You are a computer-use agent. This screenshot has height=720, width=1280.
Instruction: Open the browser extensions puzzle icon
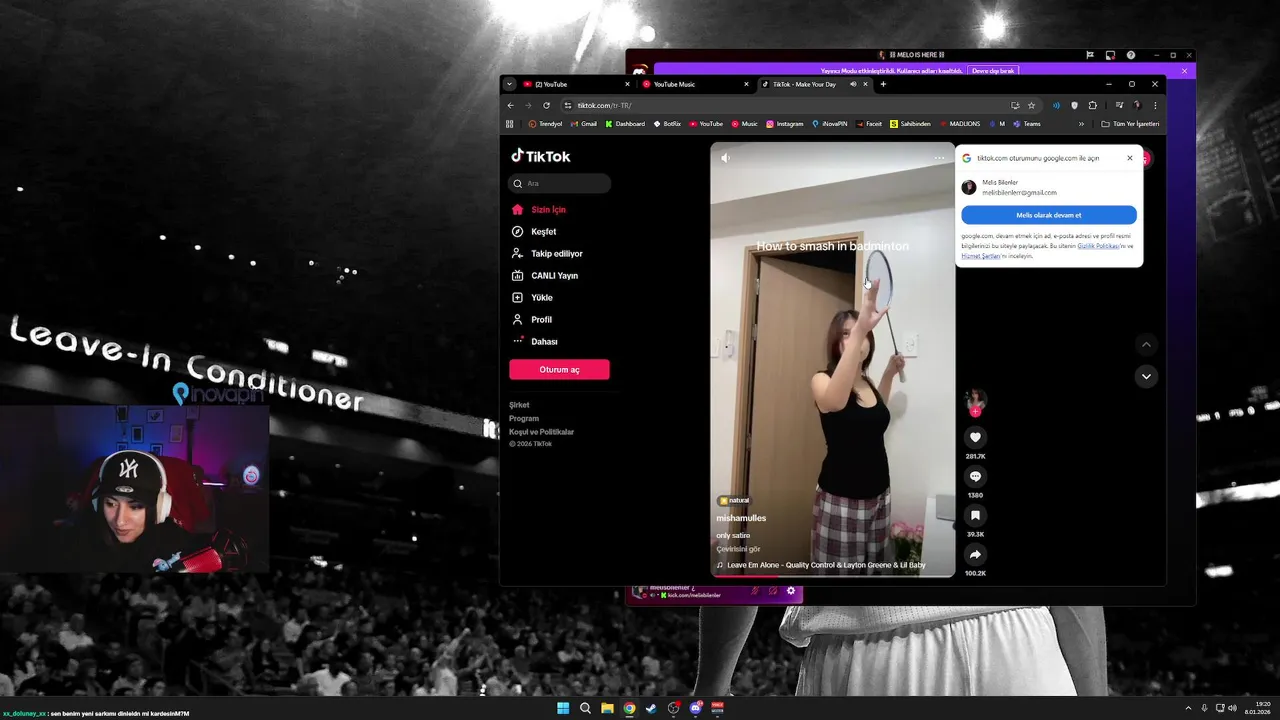[1093, 105]
